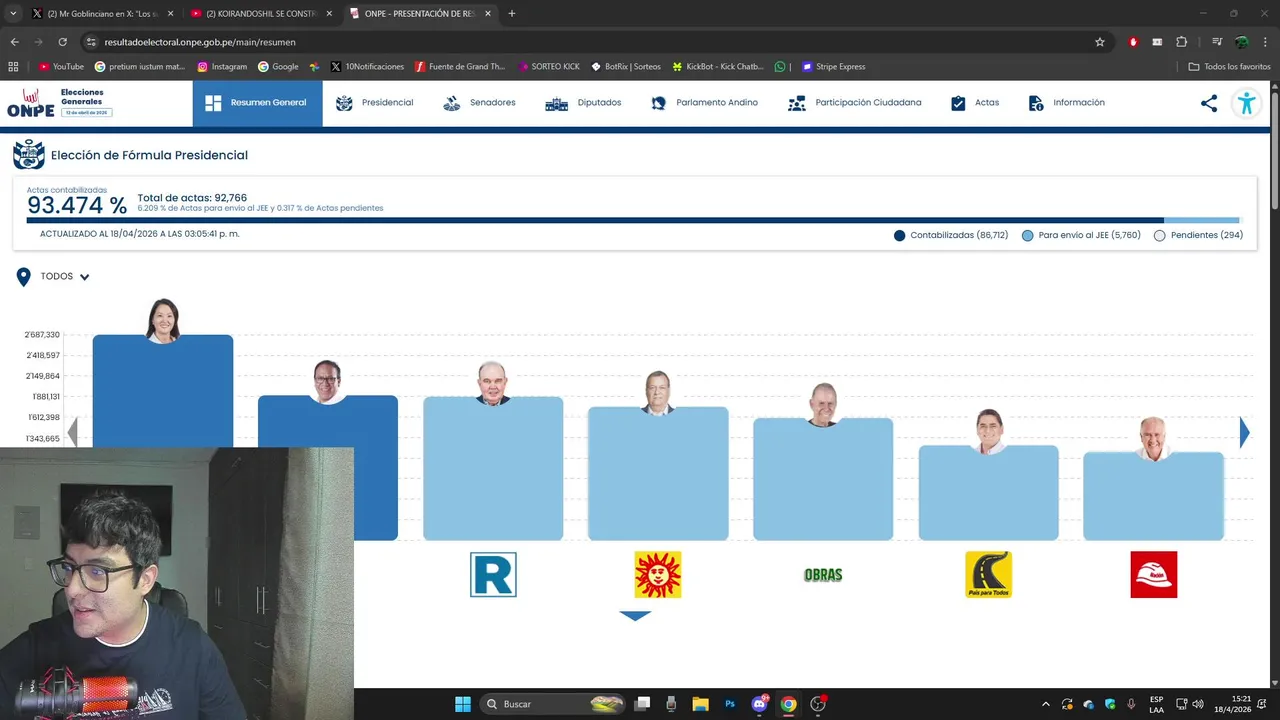Open the bookmarks apps grid icon
This screenshot has height=720, width=1280.
(13, 67)
